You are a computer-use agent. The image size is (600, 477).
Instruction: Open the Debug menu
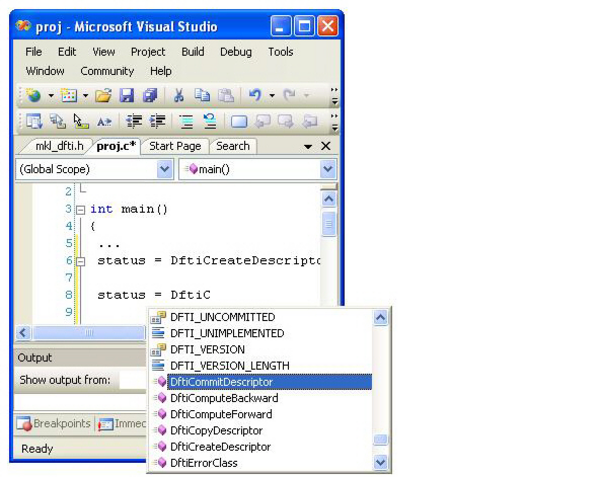236,52
